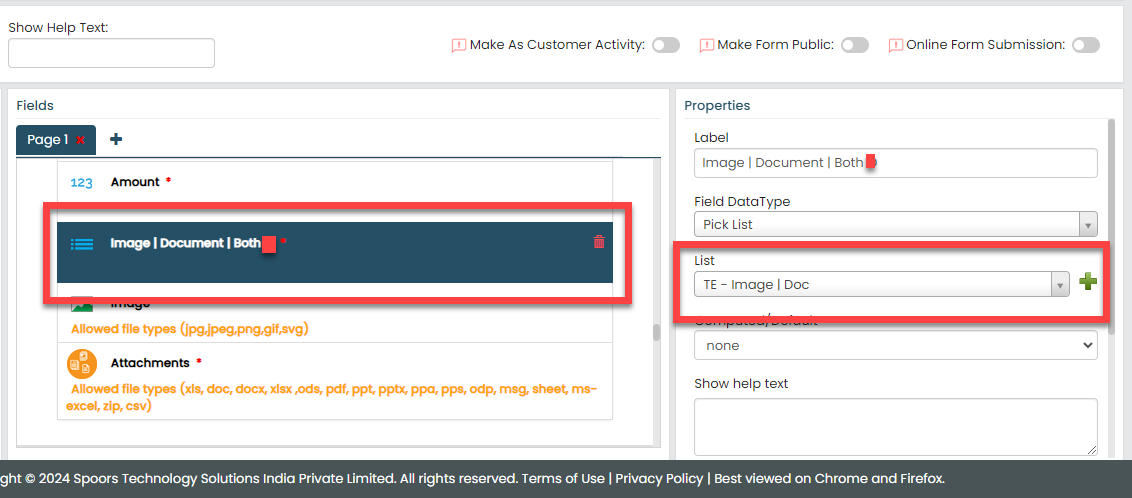Click the 123 number icon beside Amount
Screen dimensions: 1132x498
tap(82, 182)
